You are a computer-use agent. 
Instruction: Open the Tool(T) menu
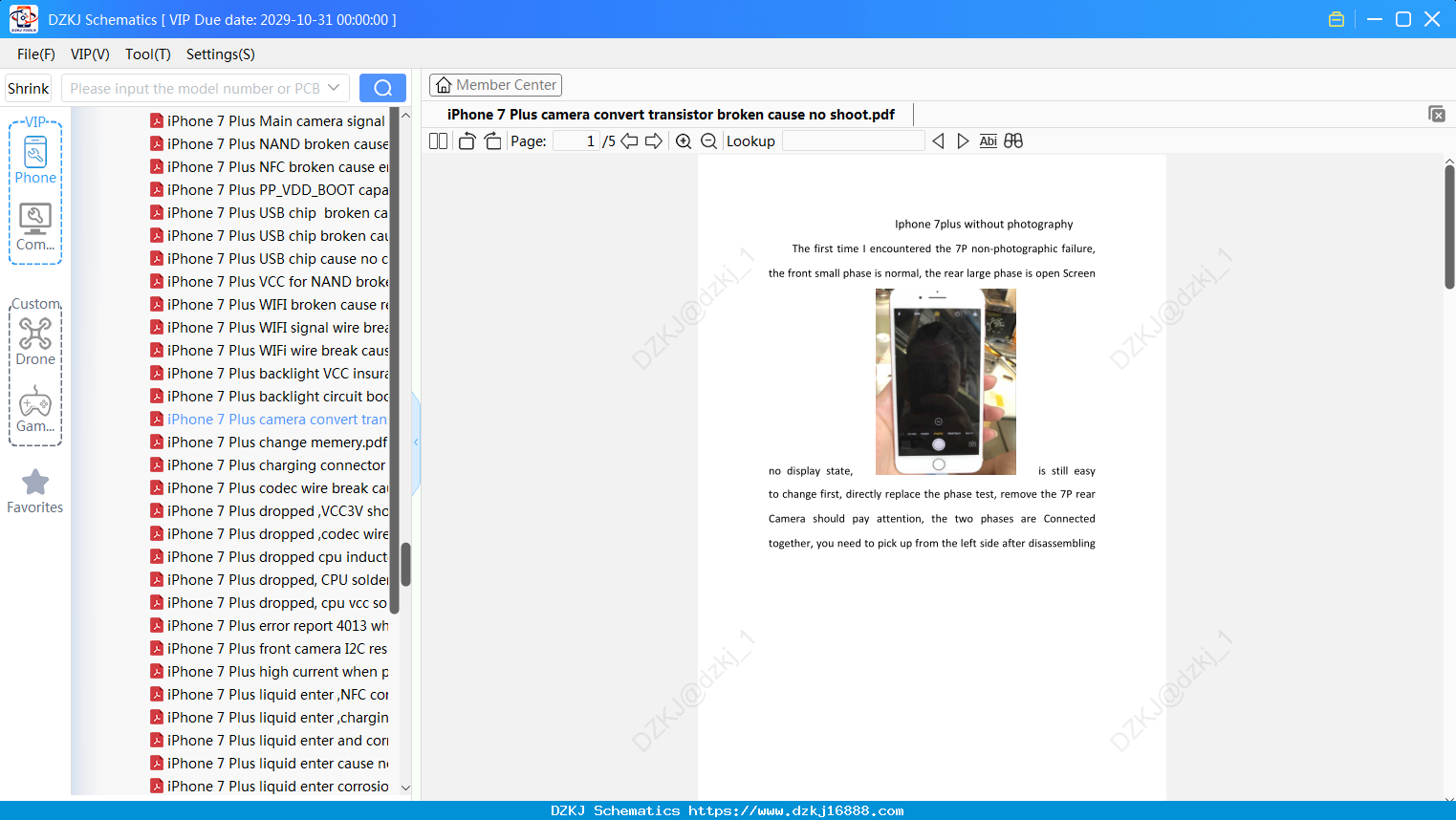click(x=148, y=54)
